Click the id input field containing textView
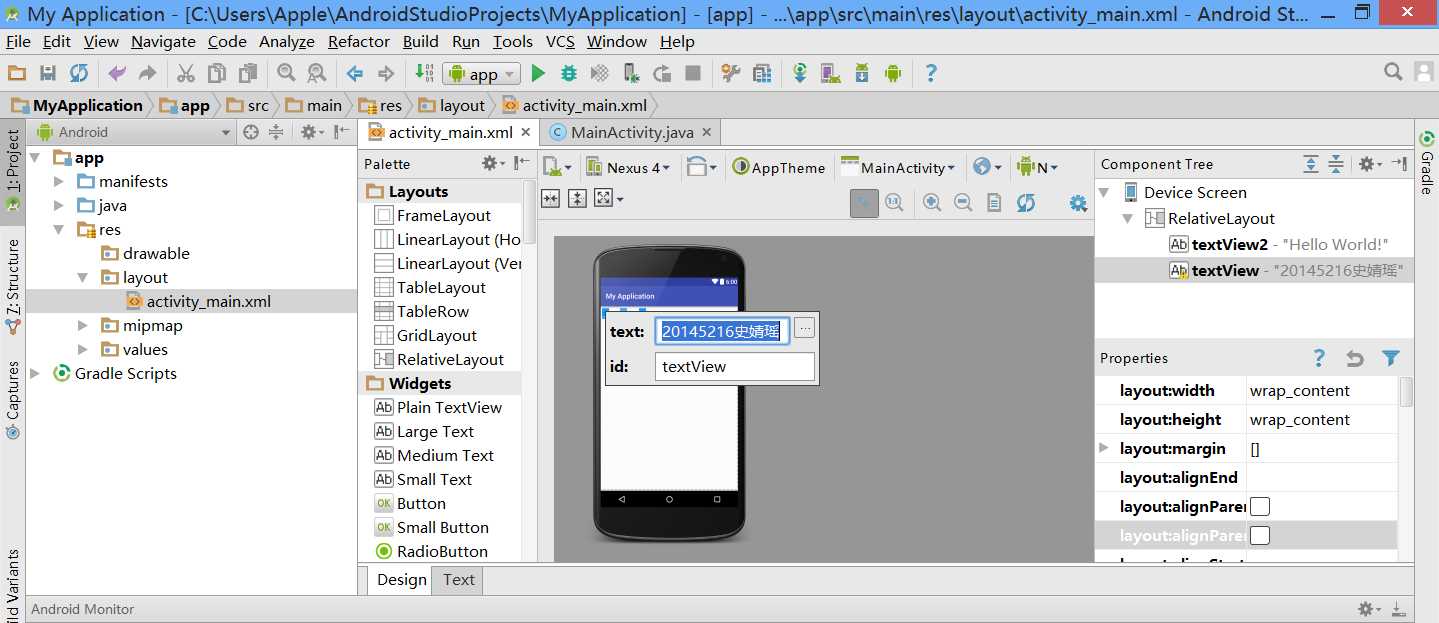1439x623 pixels. (x=735, y=367)
